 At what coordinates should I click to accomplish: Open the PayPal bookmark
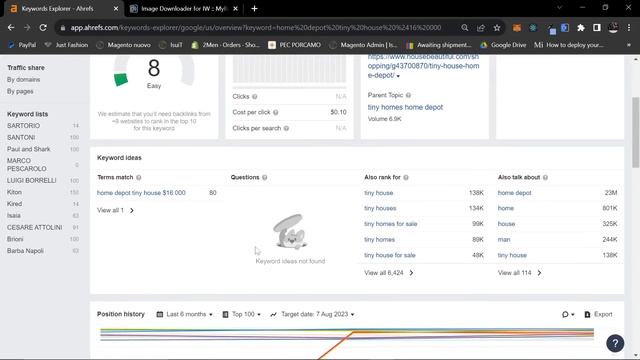(22, 45)
